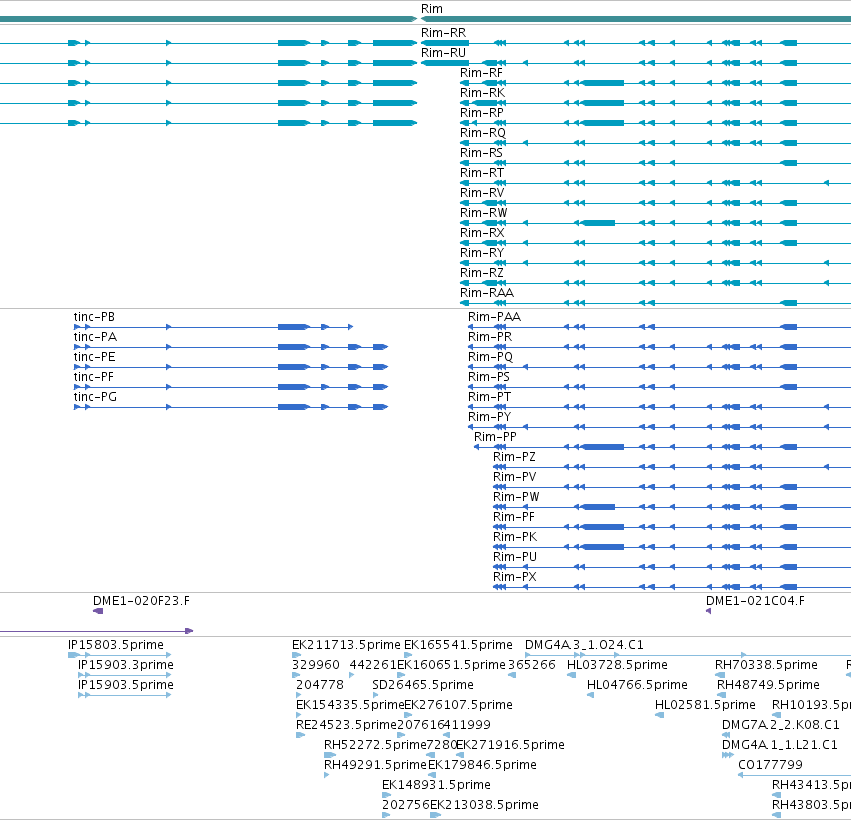Select the HL02581.5prime EST label

705,705
